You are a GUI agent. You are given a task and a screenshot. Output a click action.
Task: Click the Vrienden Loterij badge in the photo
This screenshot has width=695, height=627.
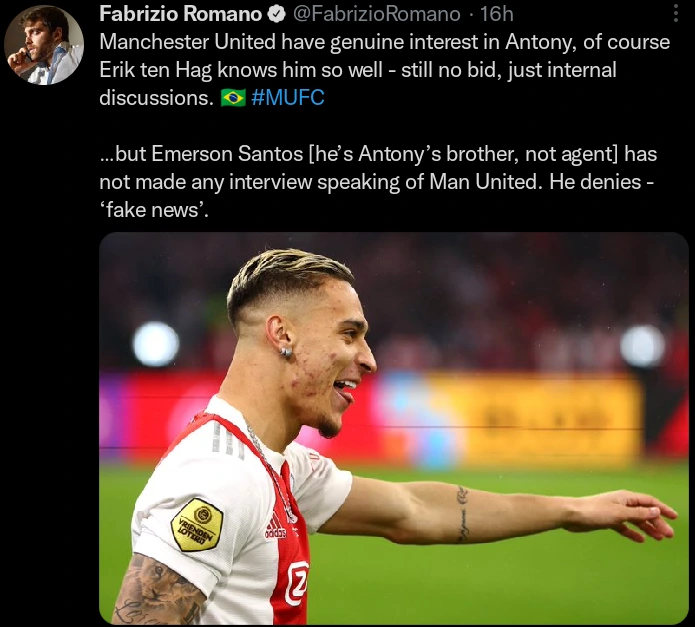tap(197, 525)
